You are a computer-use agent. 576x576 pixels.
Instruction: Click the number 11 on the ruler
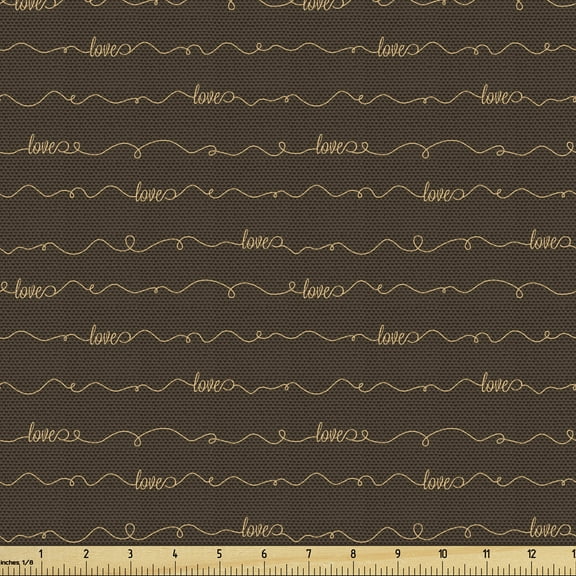pyautogui.click(x=487, y=554)
